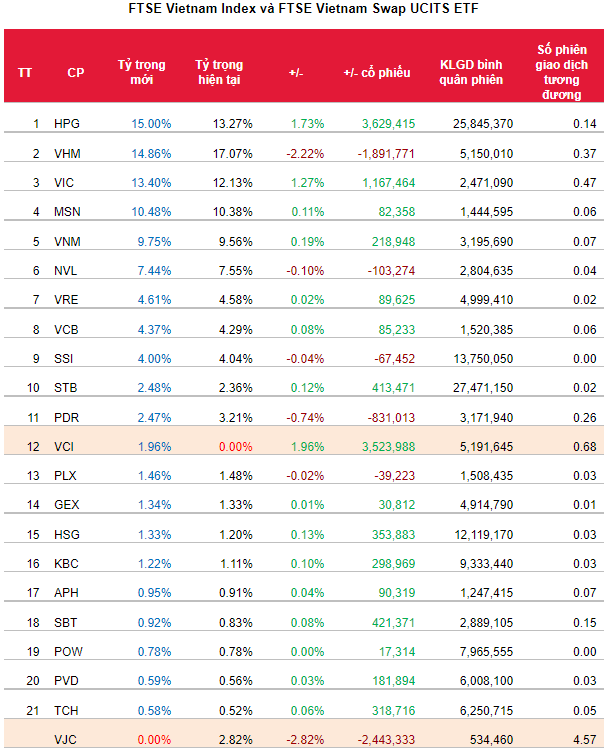Click the HPG ticker in row 1

click(x=67, y=124)
